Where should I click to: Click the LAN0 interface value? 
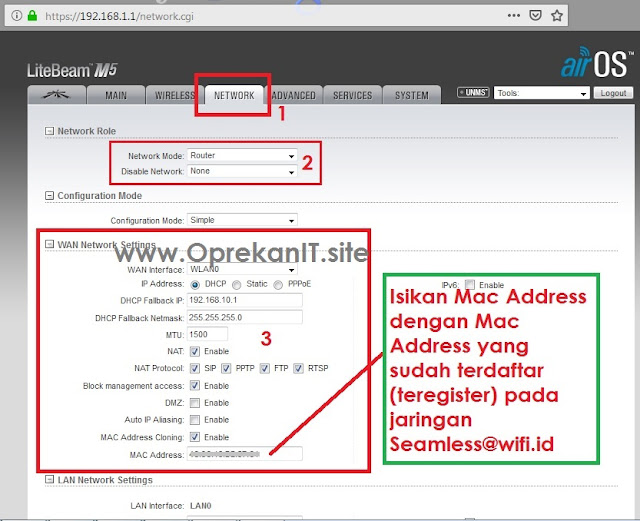click(x=200, y=505)
